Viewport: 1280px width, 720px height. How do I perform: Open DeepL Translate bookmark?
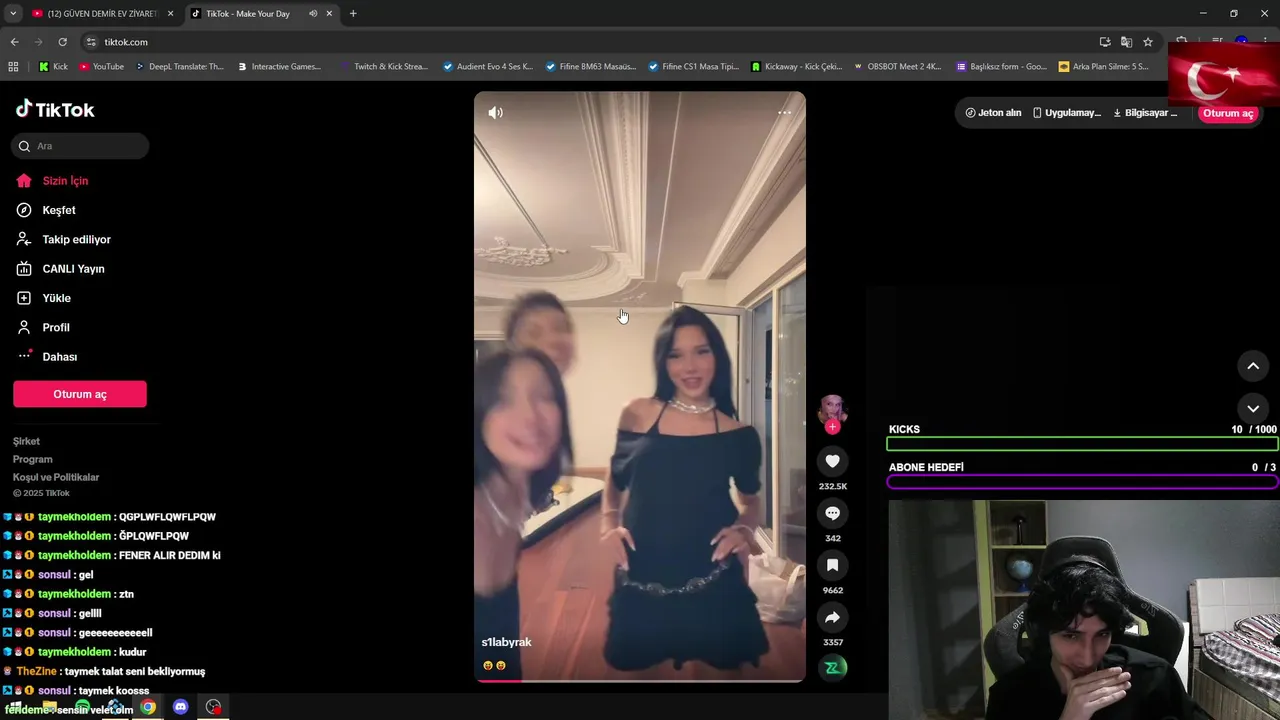point(179,67)
